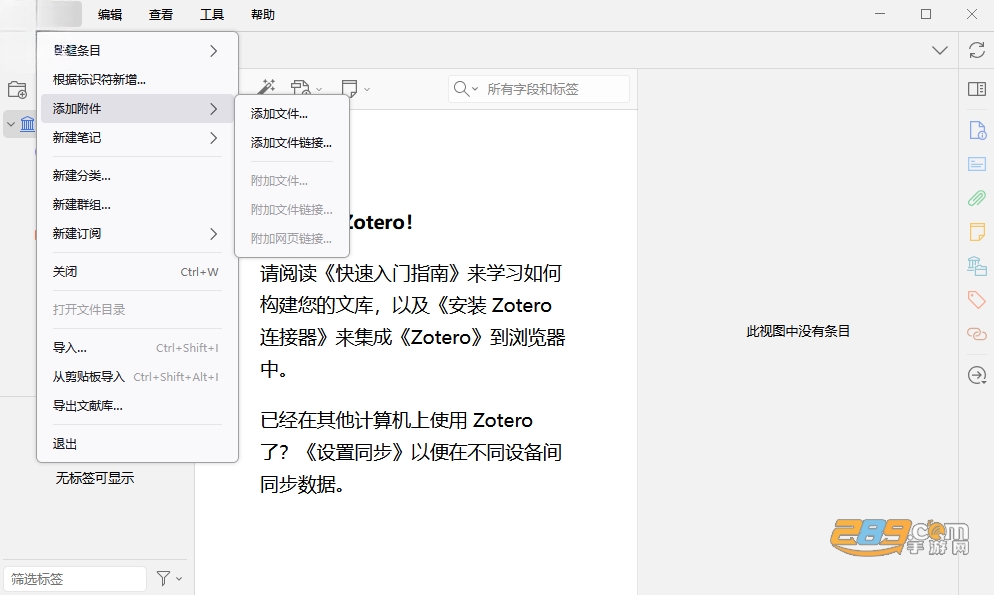Image resolution: width=994 pixels, height=595 pixels.
Task: Open the 查看 menu
Action: (161, 15)
